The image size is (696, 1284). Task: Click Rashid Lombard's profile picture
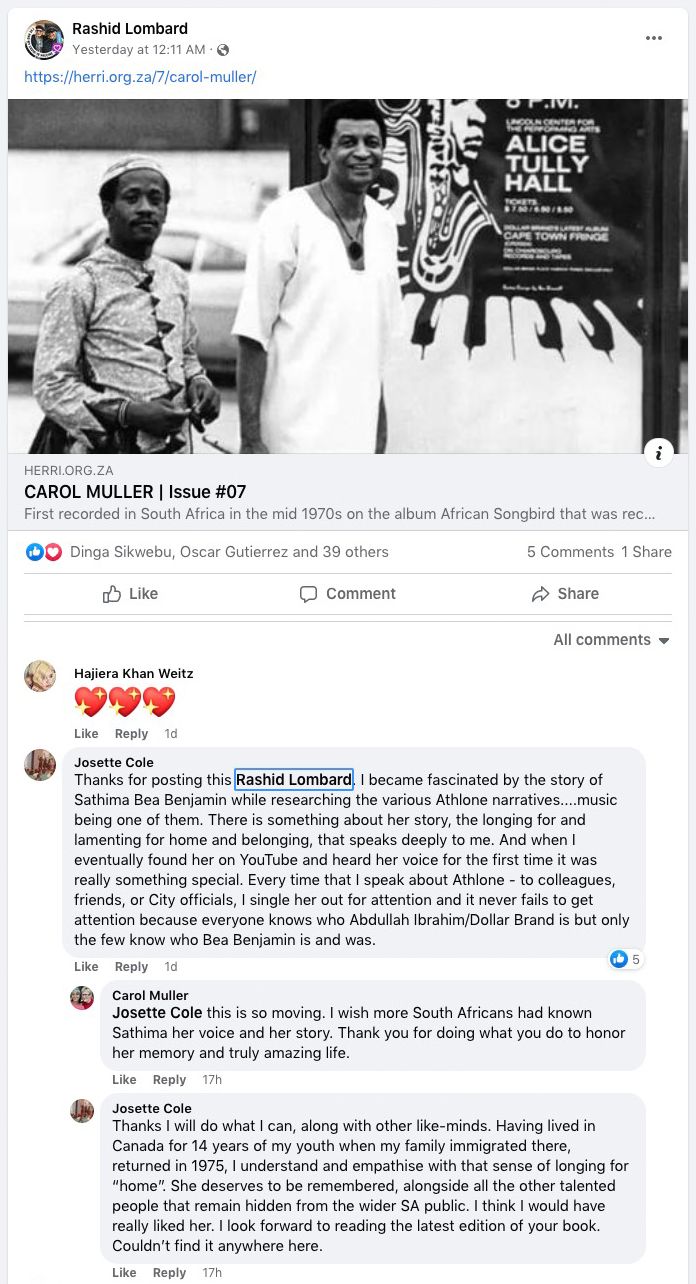point(44,39)
